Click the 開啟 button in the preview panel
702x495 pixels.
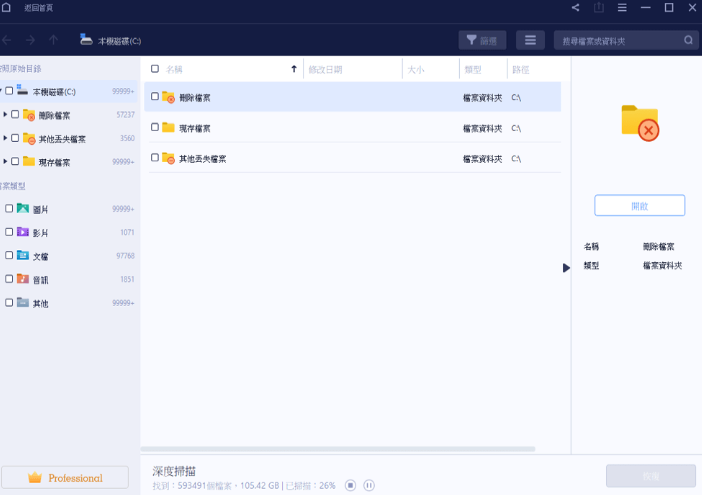tap(640, 205)
